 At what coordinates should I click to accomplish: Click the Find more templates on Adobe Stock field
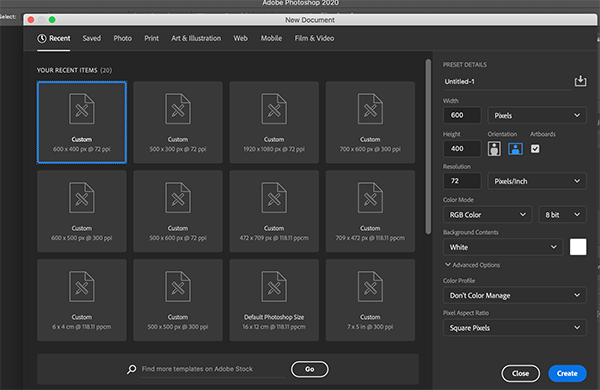pos(213,369)
